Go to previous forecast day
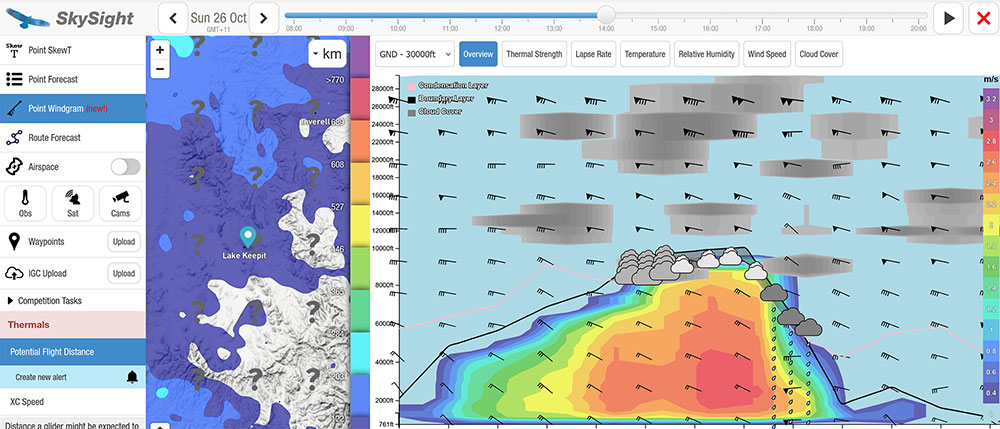 click(173, 17)
